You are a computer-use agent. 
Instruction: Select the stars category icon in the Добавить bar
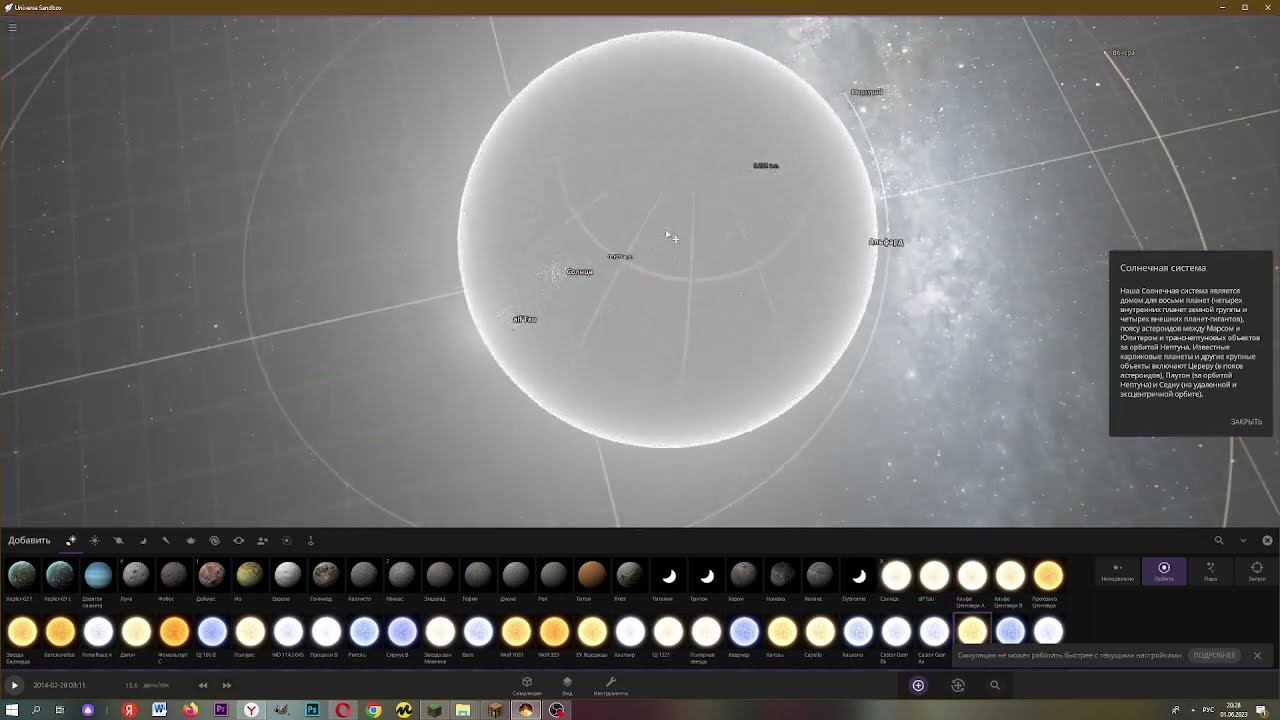[95, 540]
